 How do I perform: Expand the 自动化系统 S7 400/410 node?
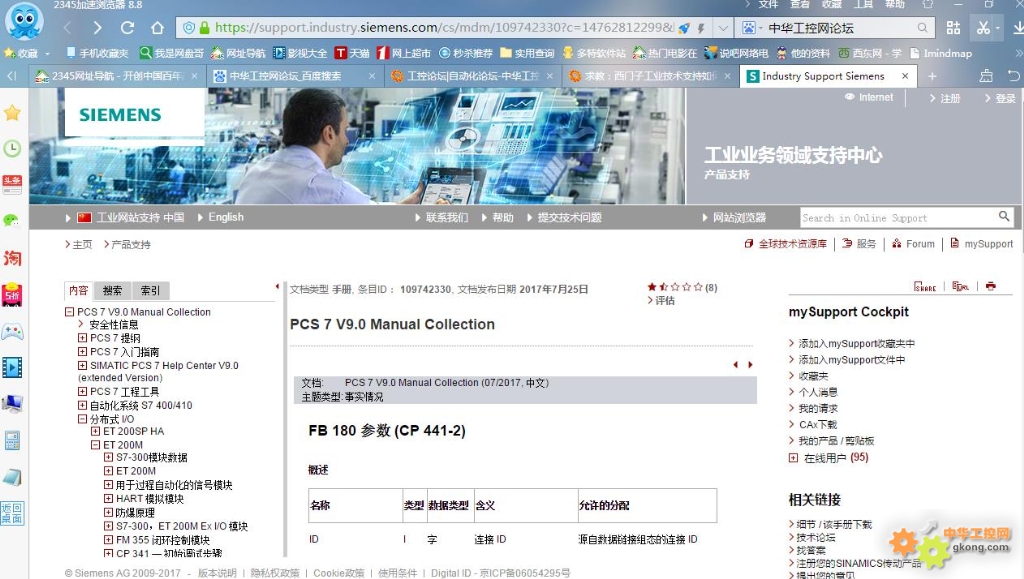(82, 405)
